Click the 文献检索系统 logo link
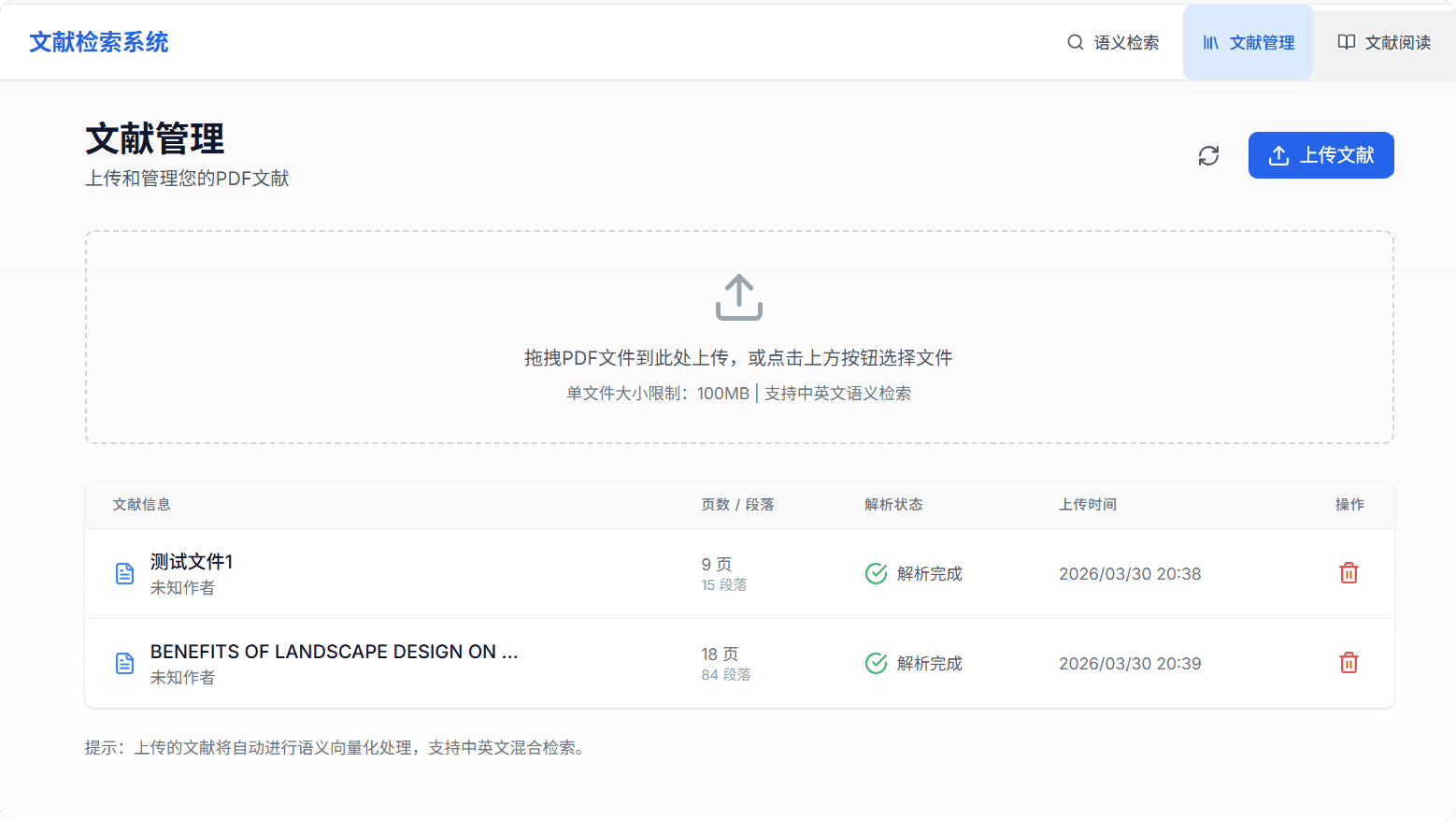The width and height of the screenshot is (1456, 820). tap(99, 42)
